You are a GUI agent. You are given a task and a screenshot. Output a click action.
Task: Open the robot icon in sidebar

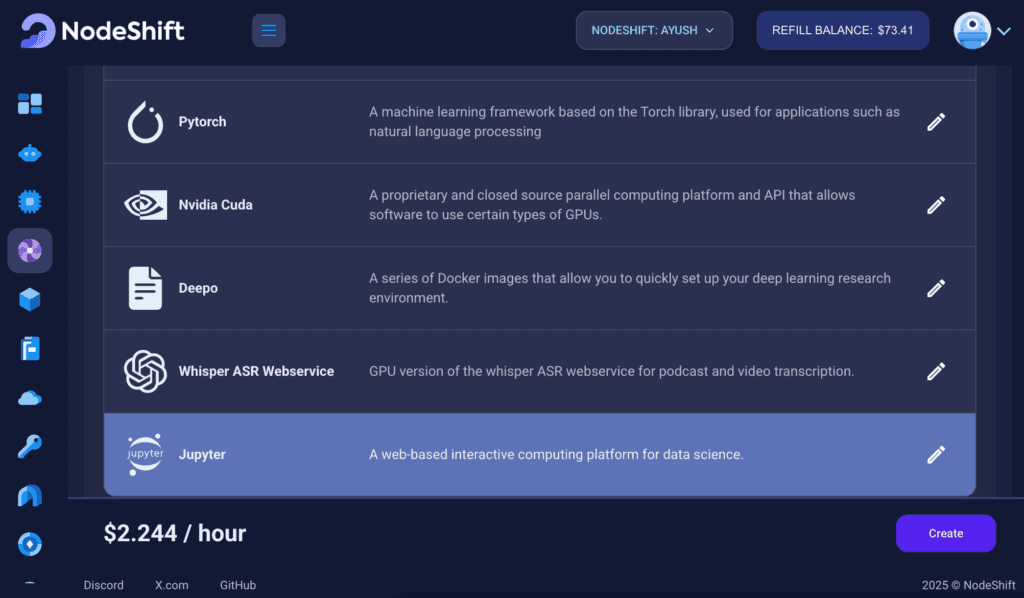pos(30,153)
